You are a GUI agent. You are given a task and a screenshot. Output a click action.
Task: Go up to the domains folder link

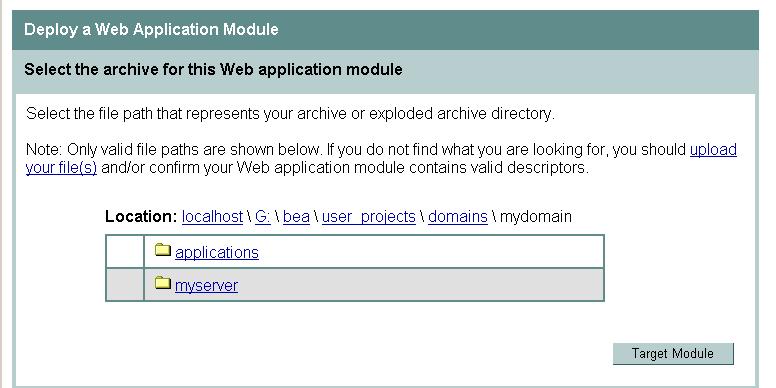click(458, 217)
